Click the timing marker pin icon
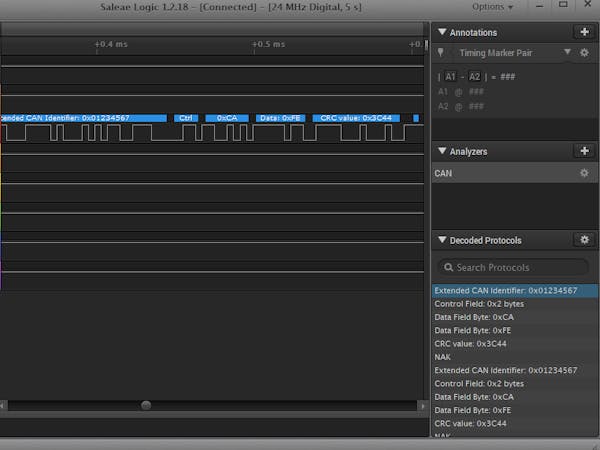 pyautogui.click(x=441, y=52)
